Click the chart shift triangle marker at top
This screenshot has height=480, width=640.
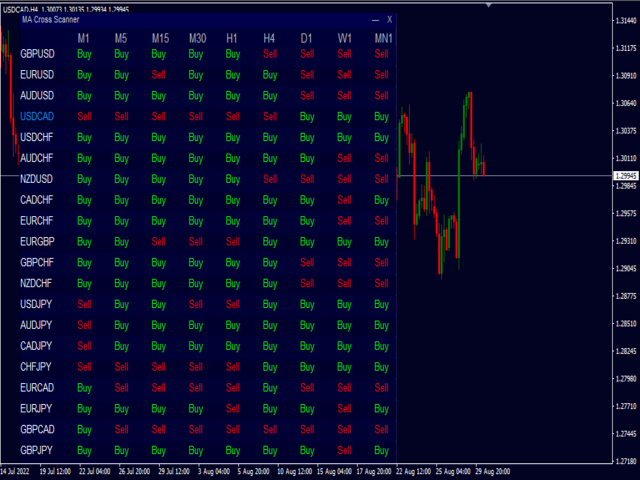tap(489, 5)
